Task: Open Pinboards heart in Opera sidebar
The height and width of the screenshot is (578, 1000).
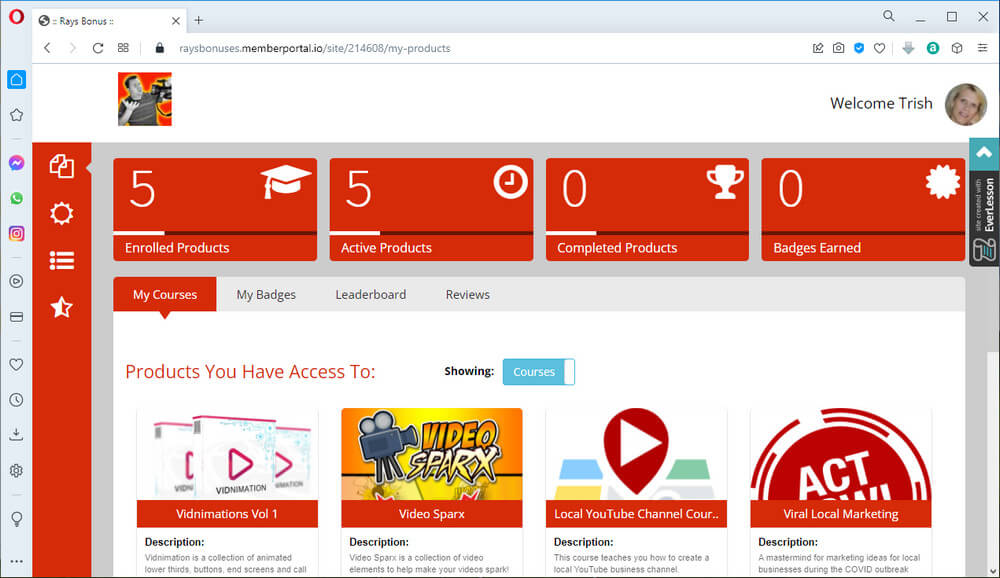Action: point(17,364)
